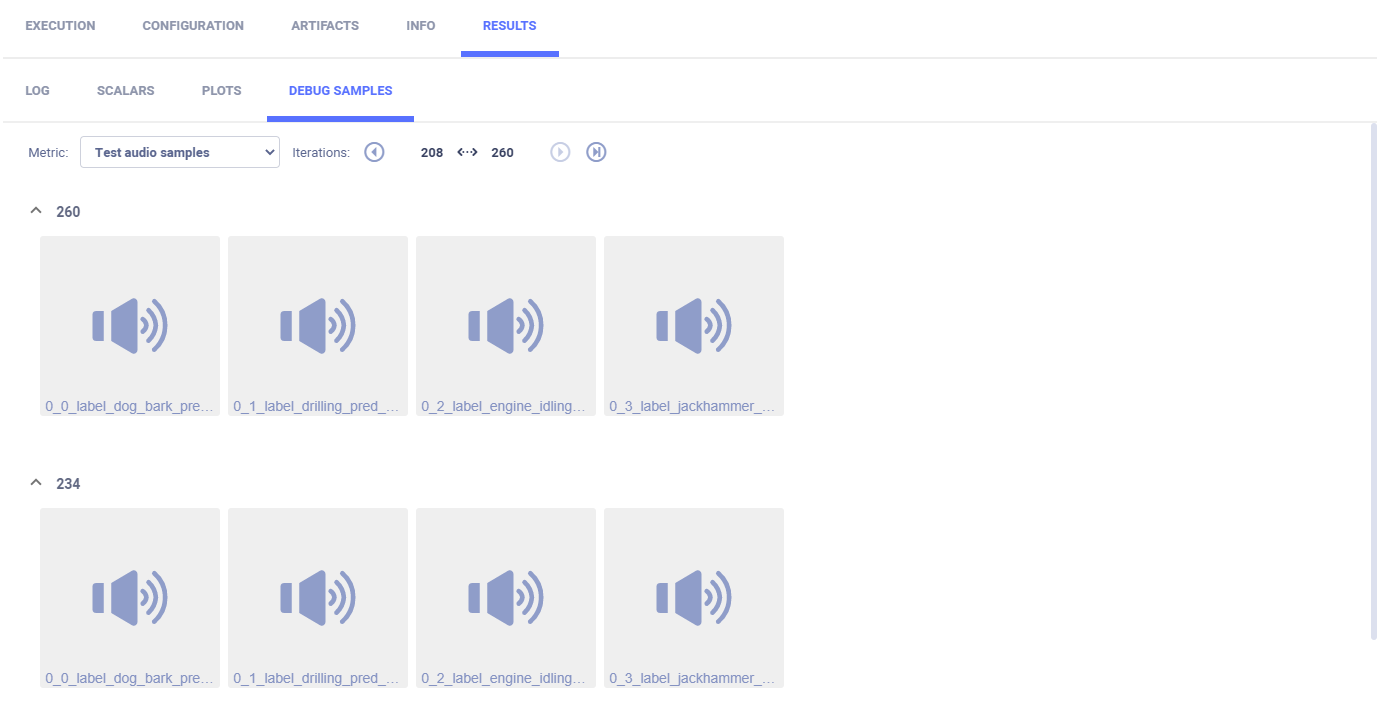Click 0_0_label_dog_bark filename under iteration 260

130,406
